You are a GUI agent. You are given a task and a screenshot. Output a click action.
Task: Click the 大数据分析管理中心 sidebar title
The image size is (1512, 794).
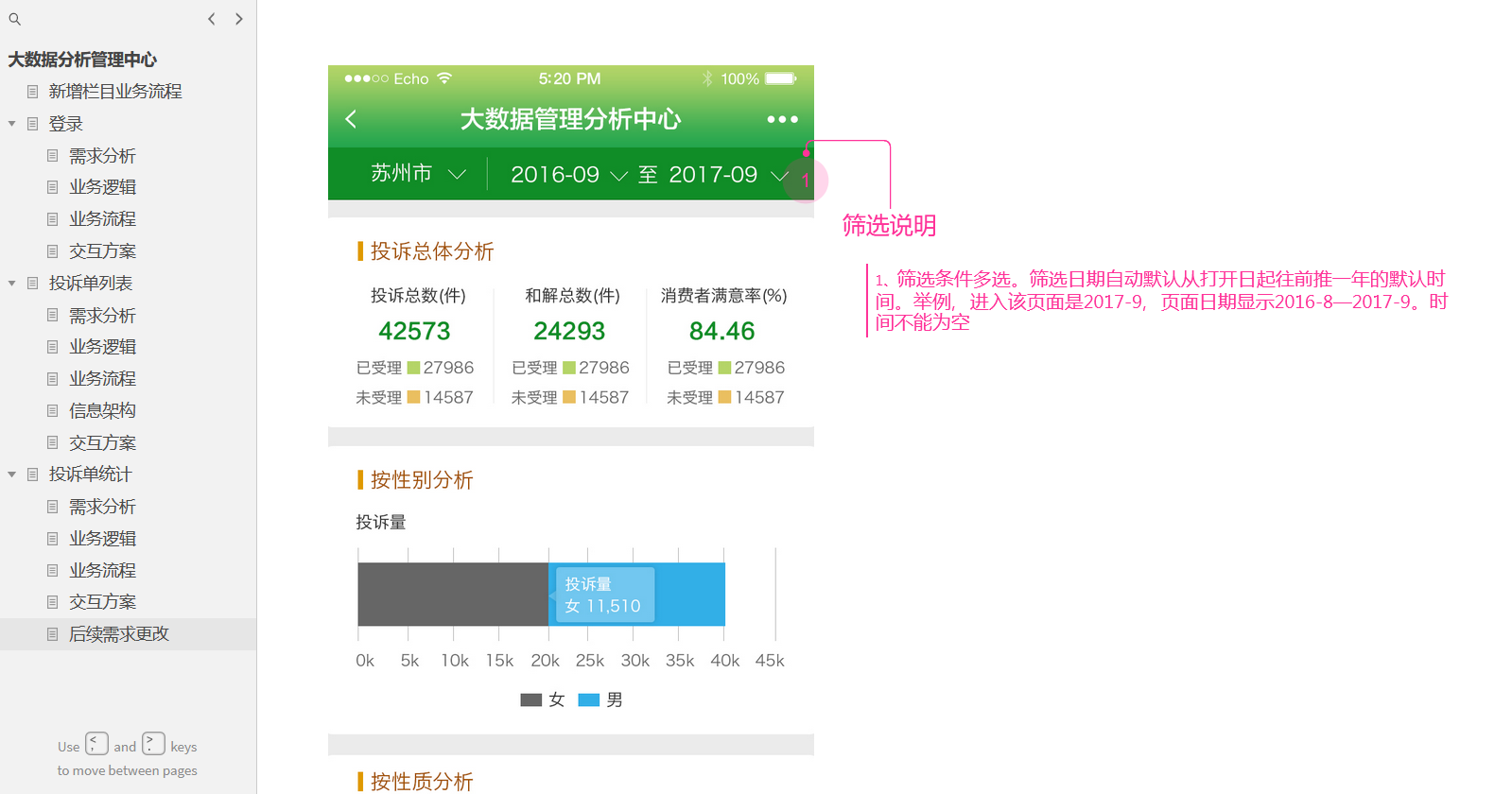pos(82,60)
